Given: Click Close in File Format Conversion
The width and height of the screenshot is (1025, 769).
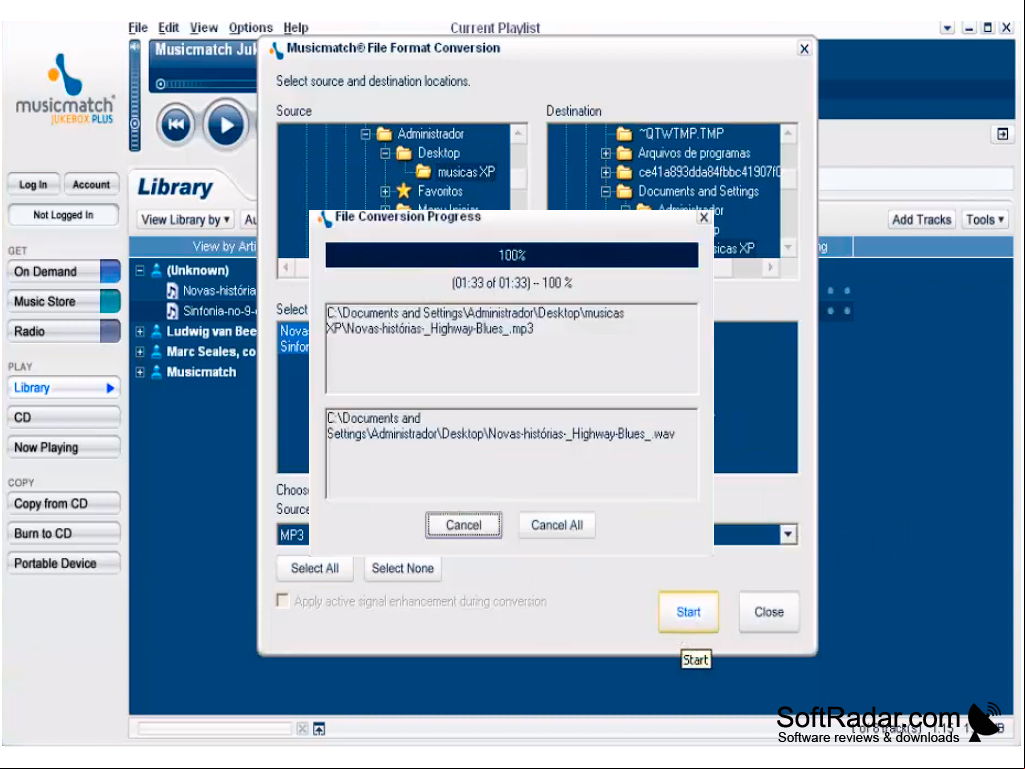Looking at the screenshot, I should [x=769, y=612].
